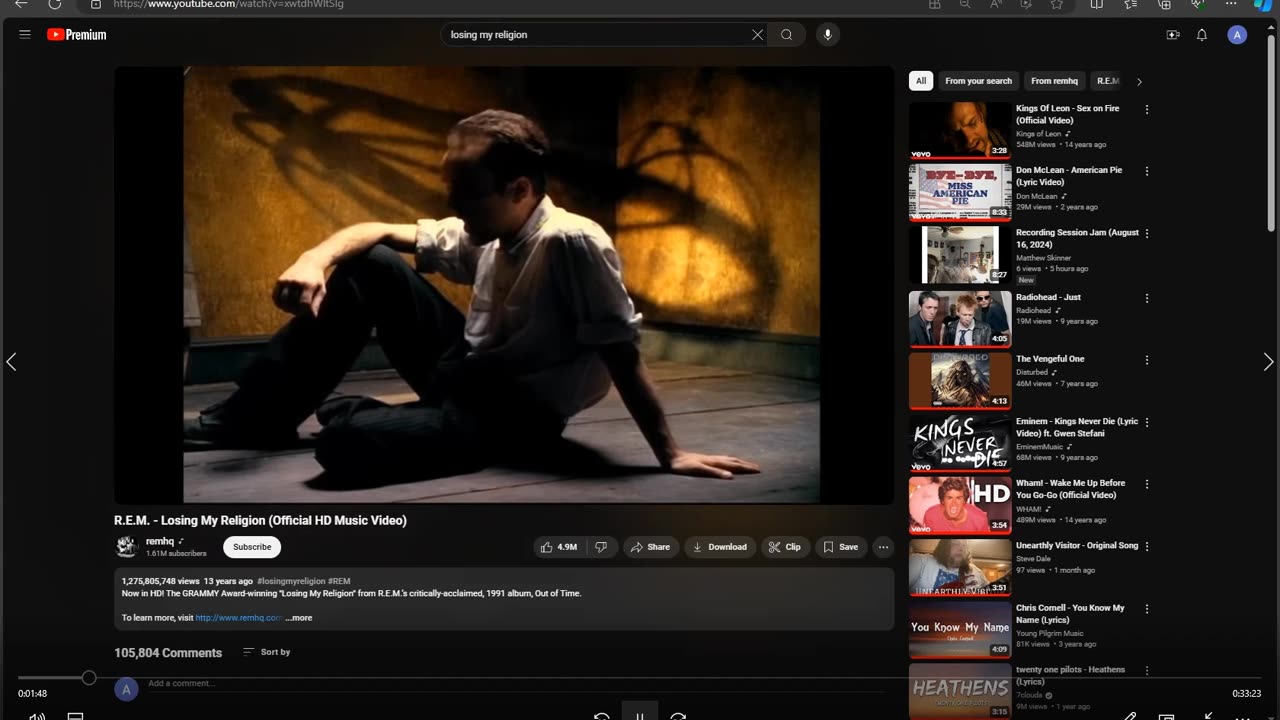The height and width of the screenshot is (720, 1280).
Task: Dislike the video with thumbs-down
Action: point(601,547)
